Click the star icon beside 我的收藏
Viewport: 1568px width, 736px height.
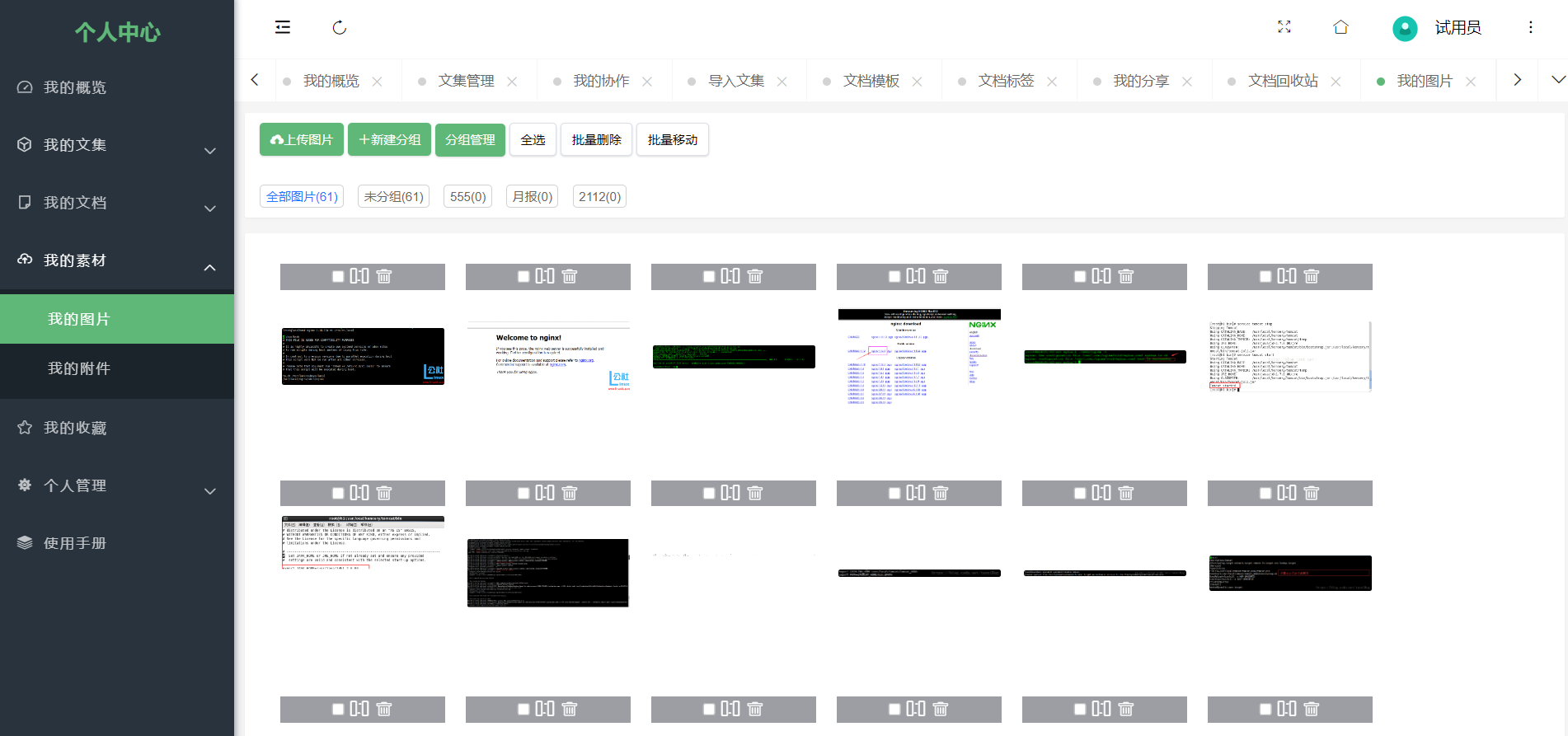pos(25,428)
